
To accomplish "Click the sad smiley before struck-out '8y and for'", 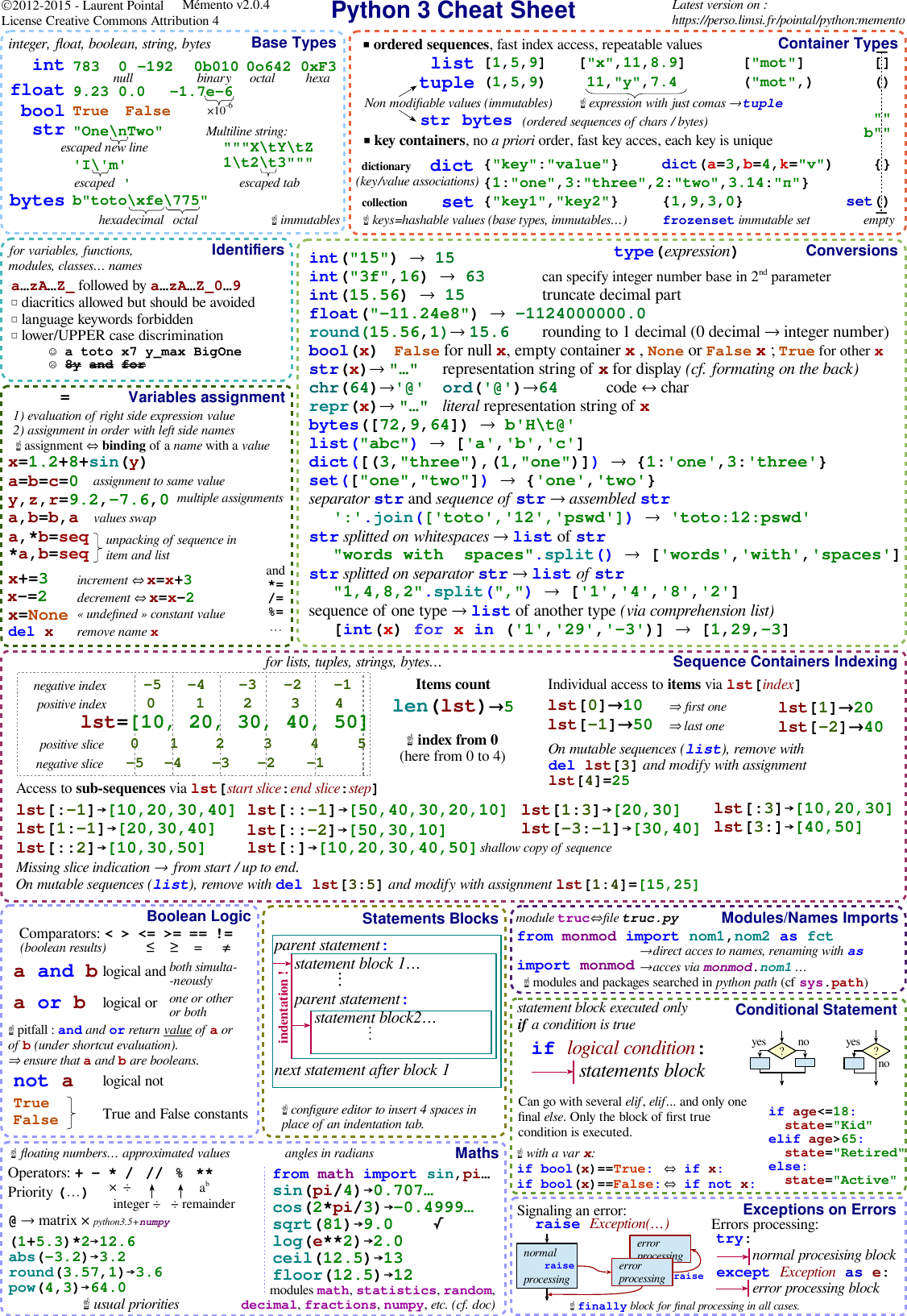I will [53, 365].
